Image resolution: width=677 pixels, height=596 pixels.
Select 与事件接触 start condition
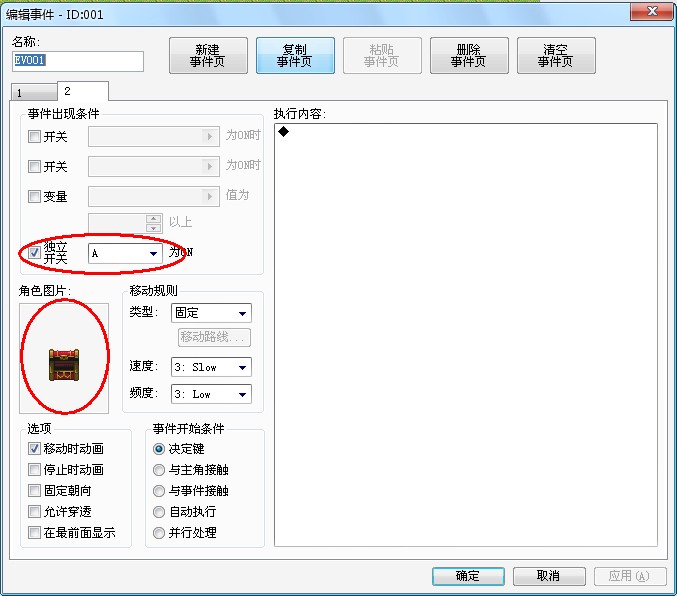pyautogui.click(x=159, y=491)
